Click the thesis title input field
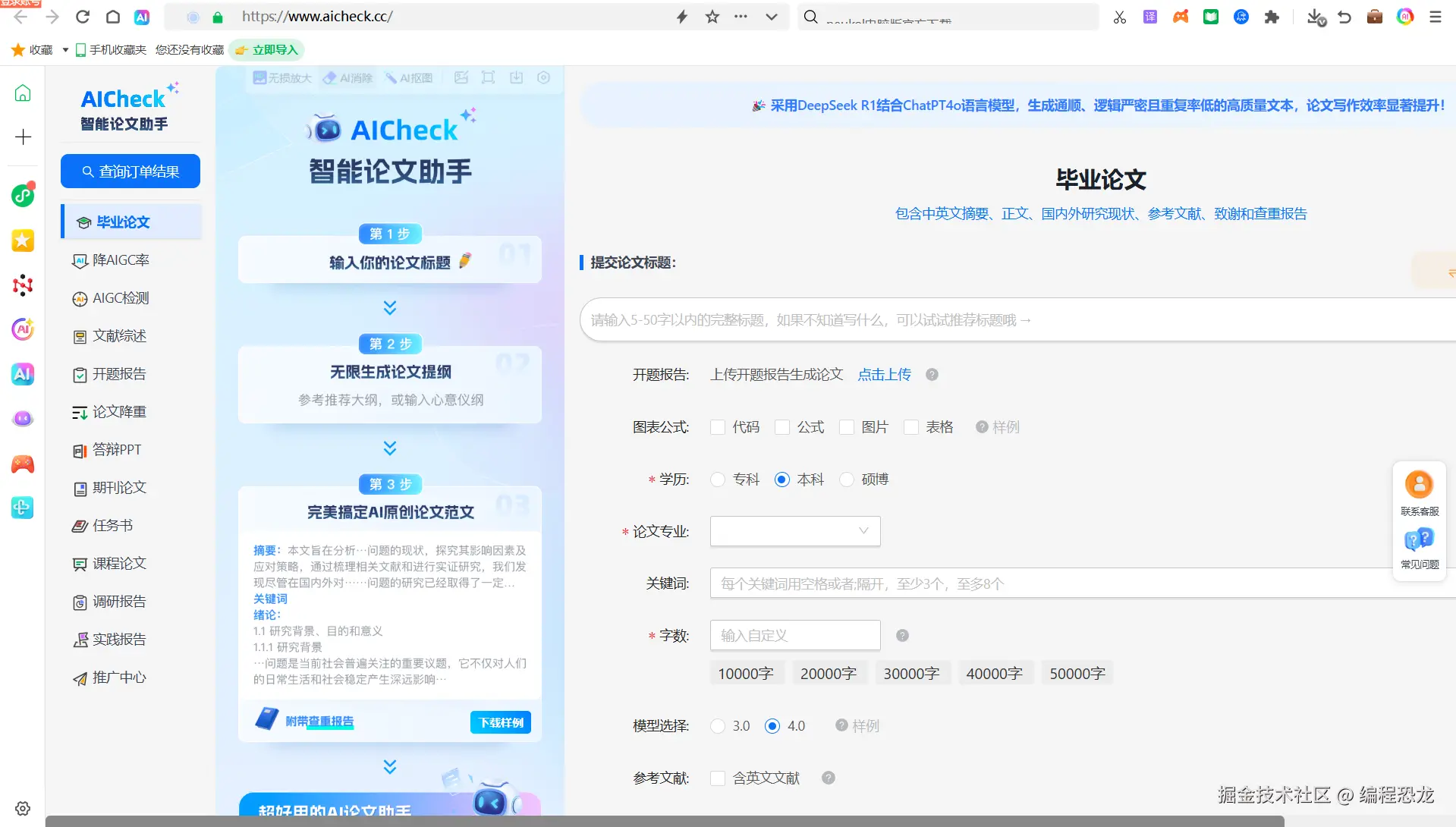The width and height of the screenshot is (1456, 827). [1017, 320]
